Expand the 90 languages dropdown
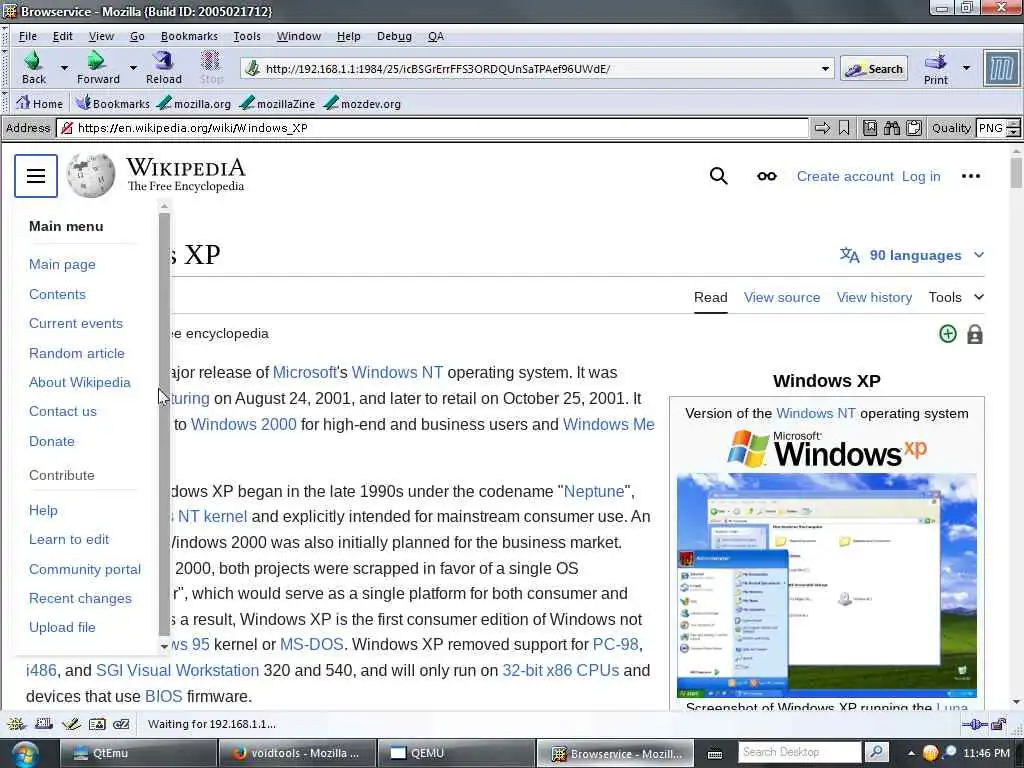1024x768 pixels. 912,255
